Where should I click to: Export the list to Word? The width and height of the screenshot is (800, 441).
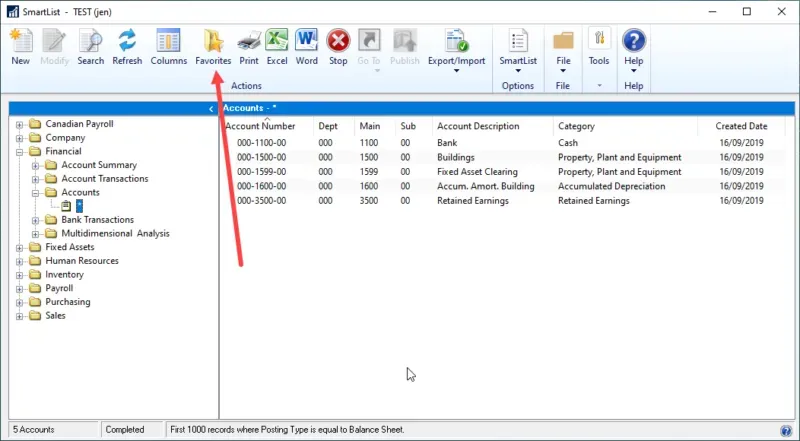coord(307,47)
